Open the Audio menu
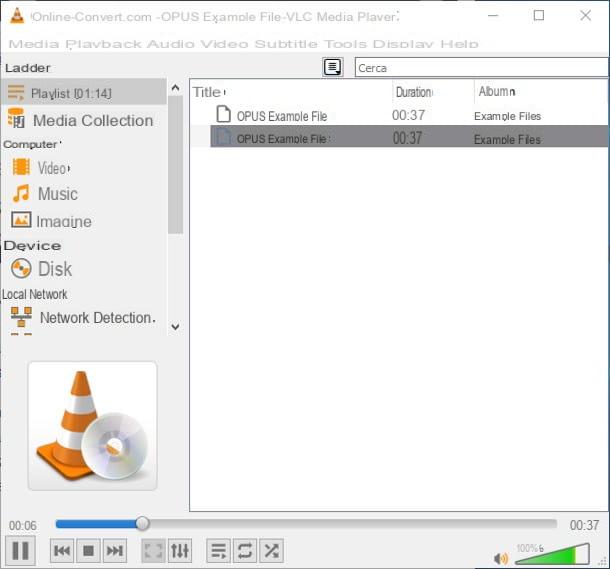Viewport: 610px width, 569px height. point(170,44)
